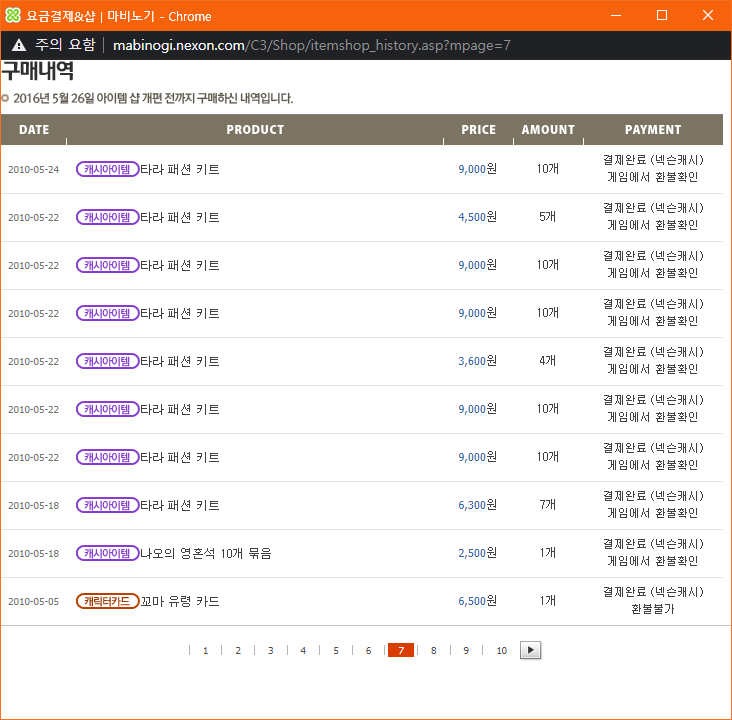Screen dimensions: 732x720
Task: Click the PAYMENT column header
Action: coord(653,129)
